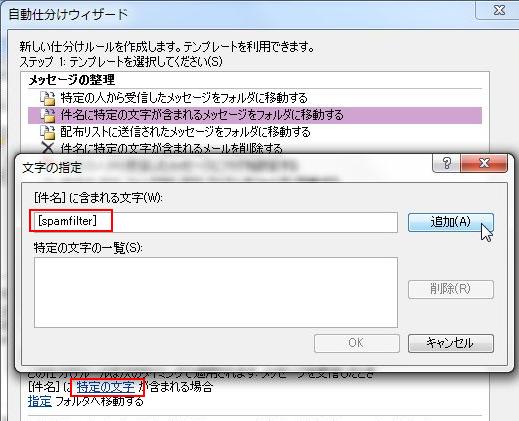Open the 指定 folder link
The width and height of the screenshot is (519, 421).
click(40, 401)
